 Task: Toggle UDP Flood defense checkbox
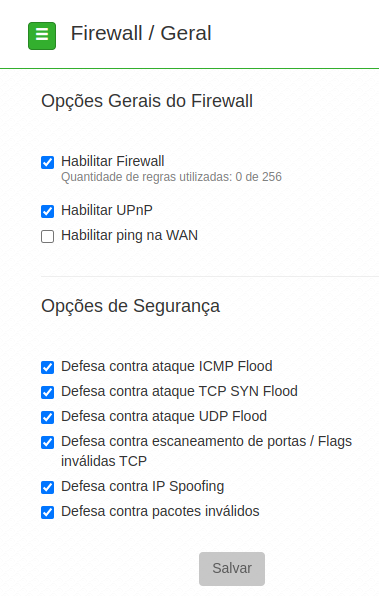click(x=48, y=417)
